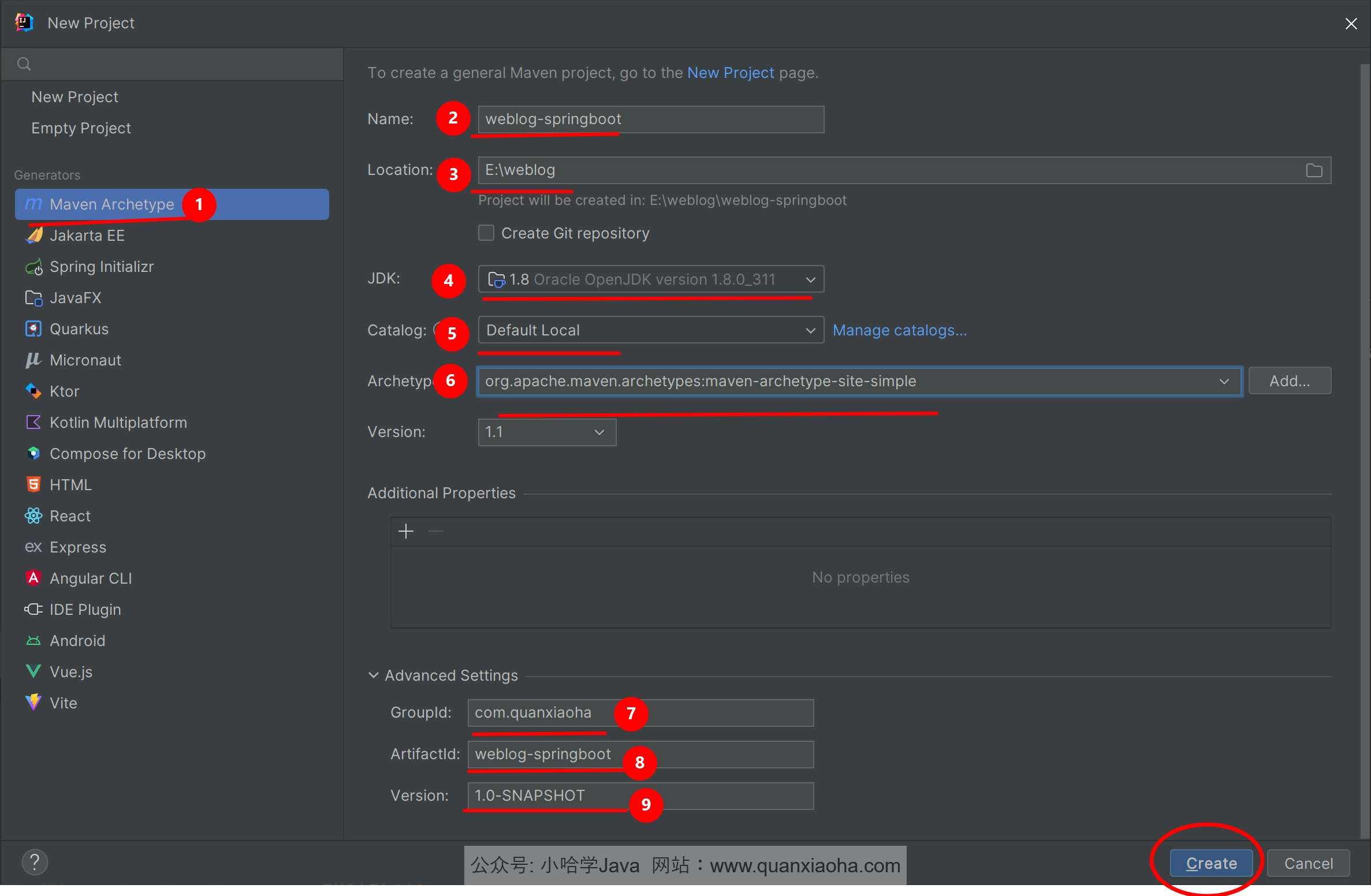This screenshot has height=896, width=1371.
Task: Click the dialog vertical scrollbar
Action: [1365, 450]
